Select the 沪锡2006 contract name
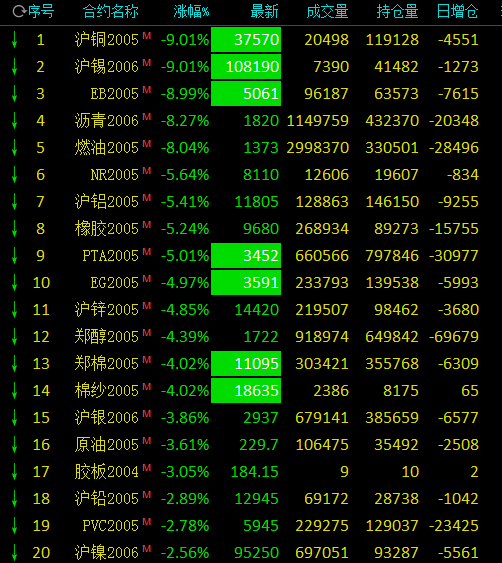 point(107,66)
